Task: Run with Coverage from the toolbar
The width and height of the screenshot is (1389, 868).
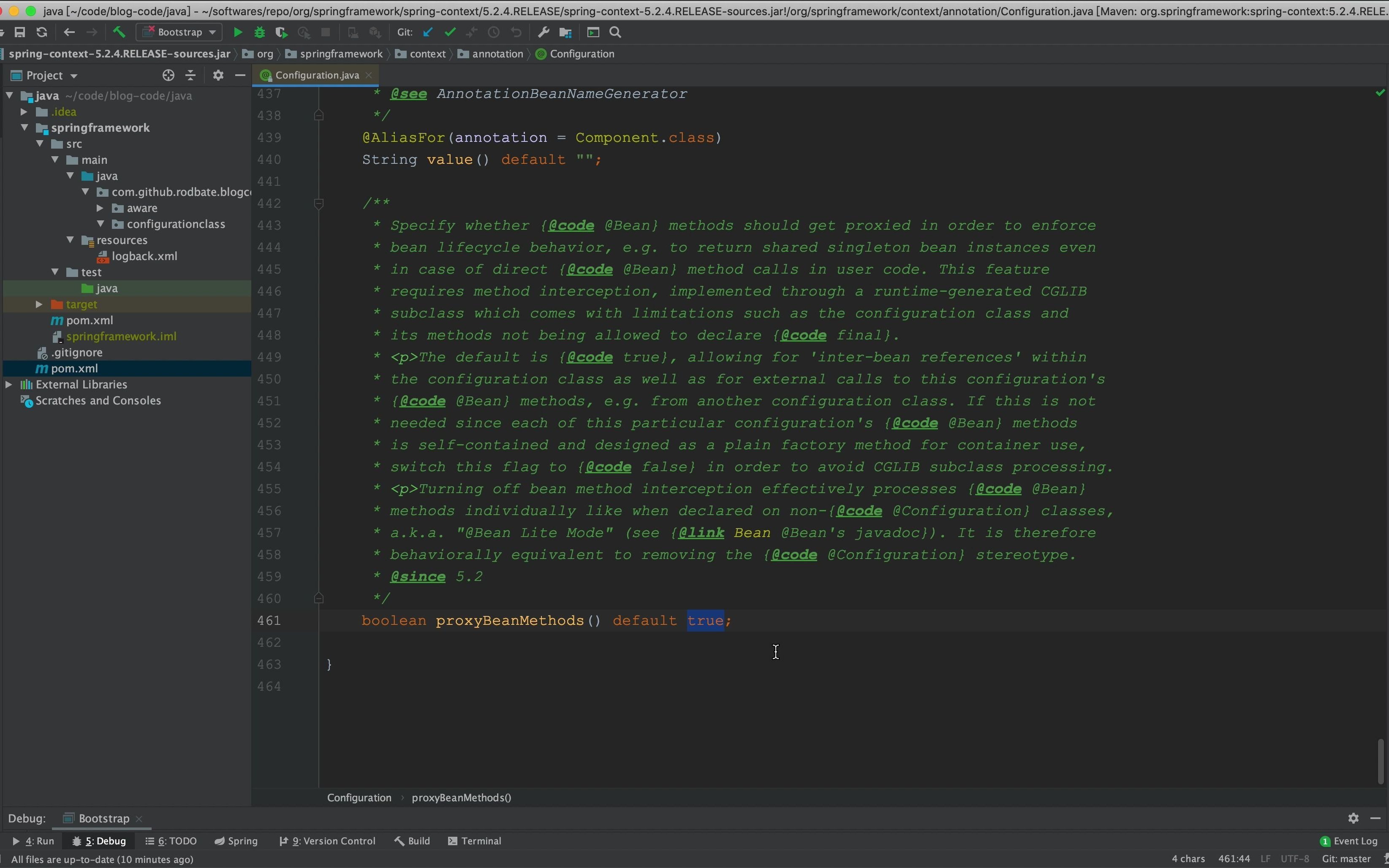Action: pyautogui.click(x=281, y=33)
